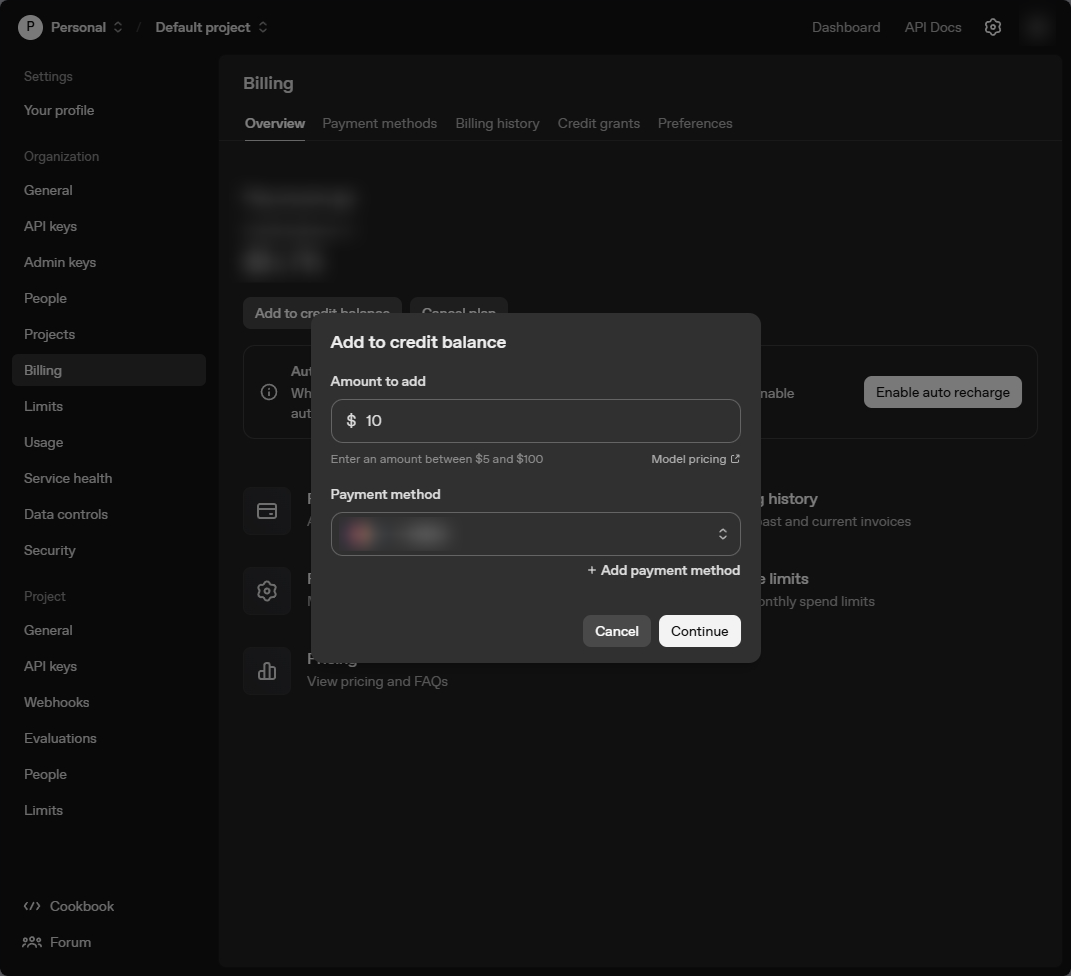Open the Model pricing link

(x=695, y=459)
